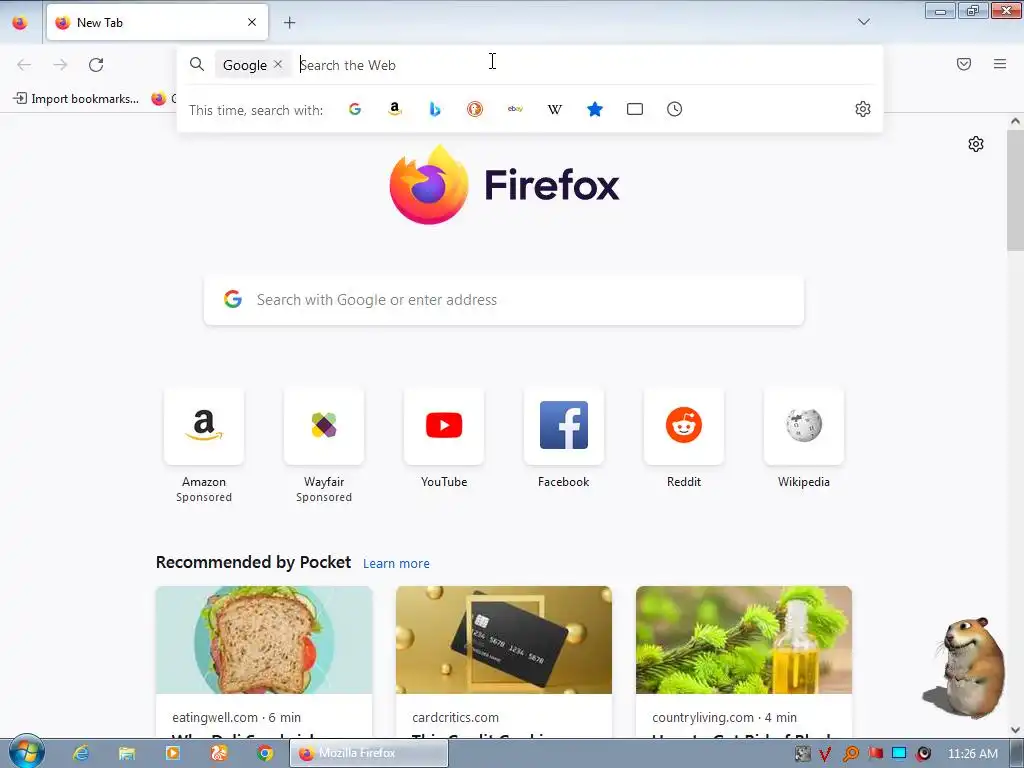Expand the list all tabs chevron
Image resolution: width=1024 pixels, height=768 pixels.
pyautogui.click(x=863, y=22)
